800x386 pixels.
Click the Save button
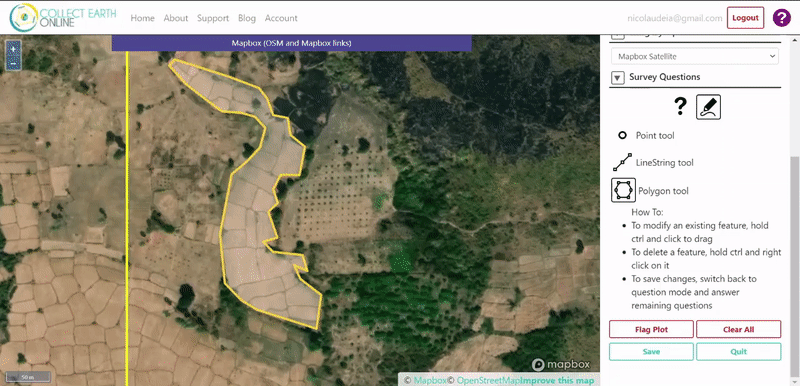click(x=651, y=352)
